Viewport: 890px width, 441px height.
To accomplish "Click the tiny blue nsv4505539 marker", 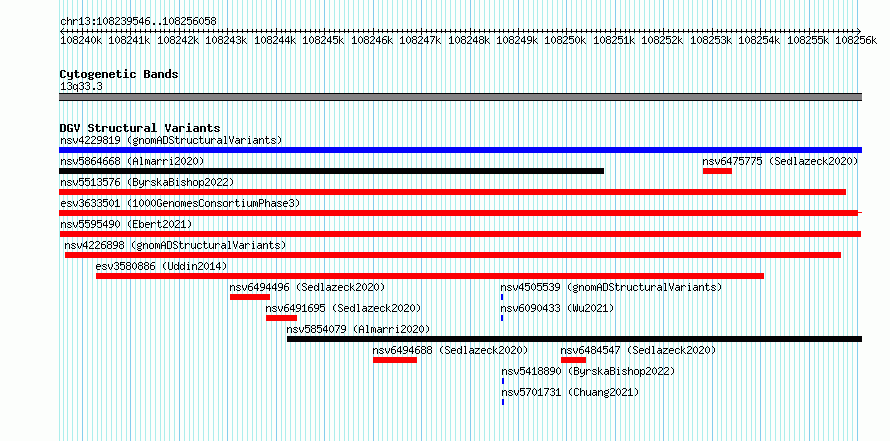I will click(502, 297).
